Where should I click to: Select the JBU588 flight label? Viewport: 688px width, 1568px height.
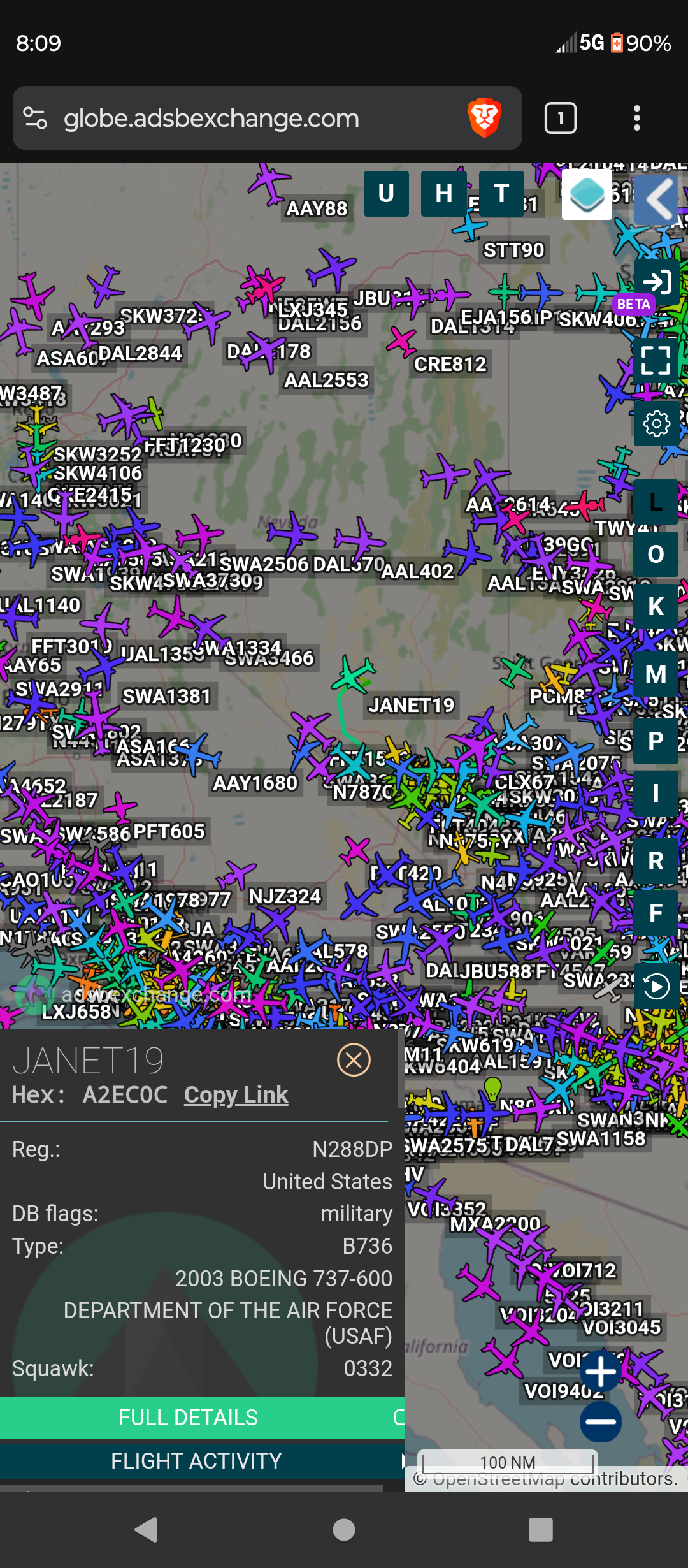coord(496,971)
